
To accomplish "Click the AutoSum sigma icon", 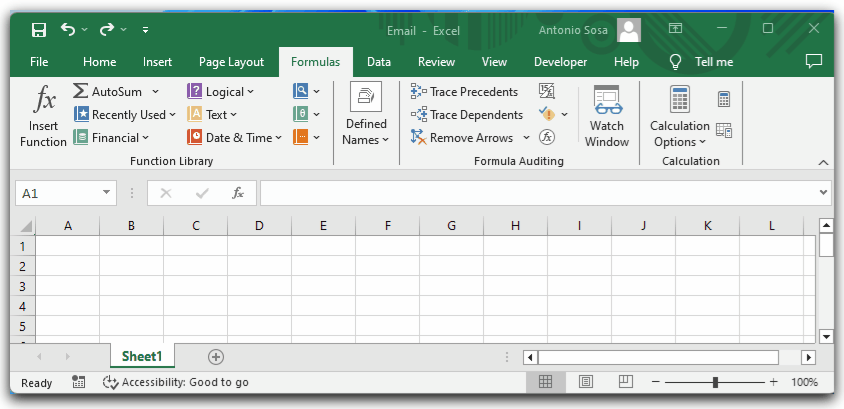I will click(81, 91).
